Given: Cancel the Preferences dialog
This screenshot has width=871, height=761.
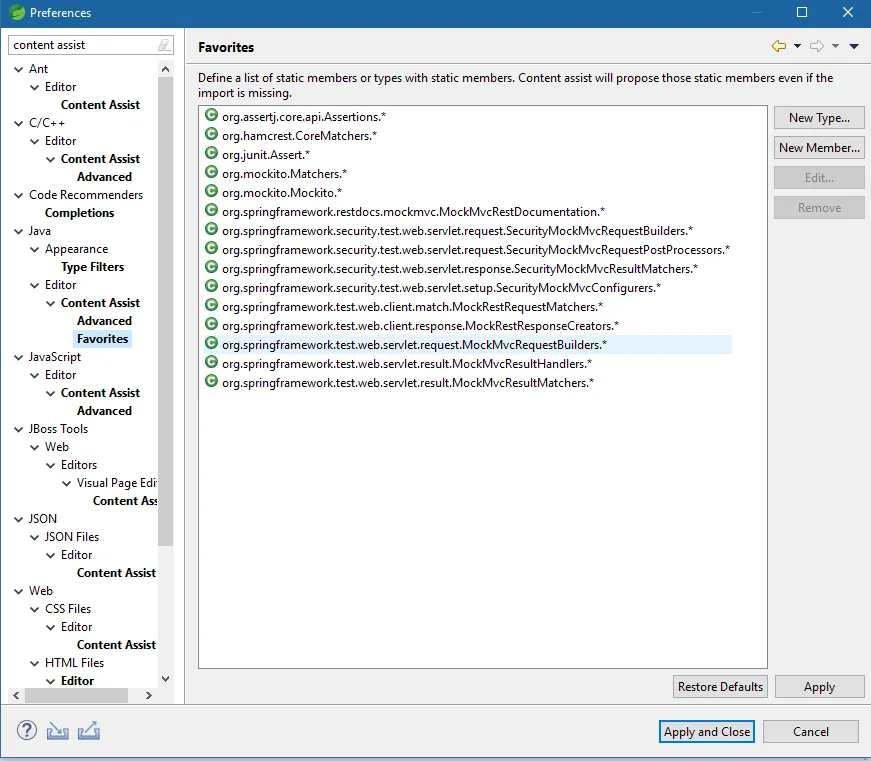Looking at the screenshot, I should tap(810, 732).
